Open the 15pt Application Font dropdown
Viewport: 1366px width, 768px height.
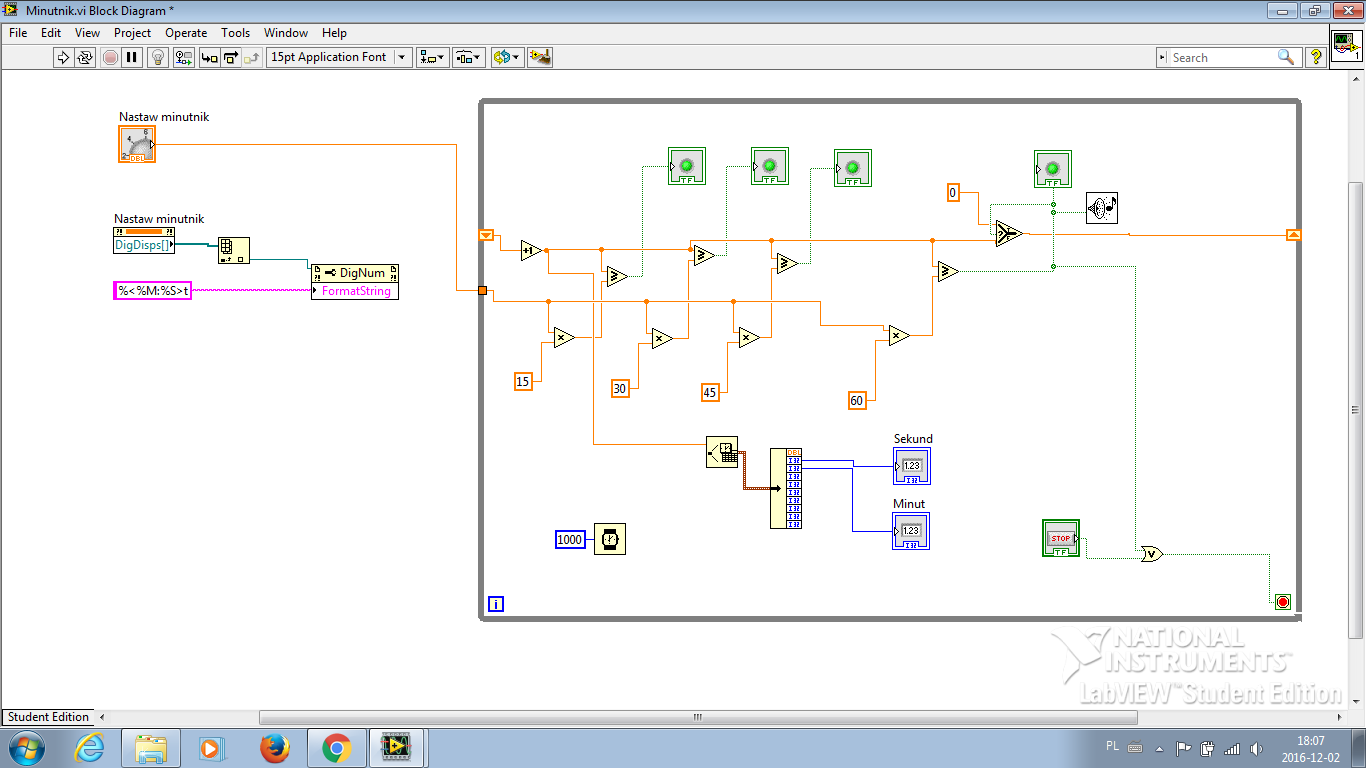click(x=339, y=57)
